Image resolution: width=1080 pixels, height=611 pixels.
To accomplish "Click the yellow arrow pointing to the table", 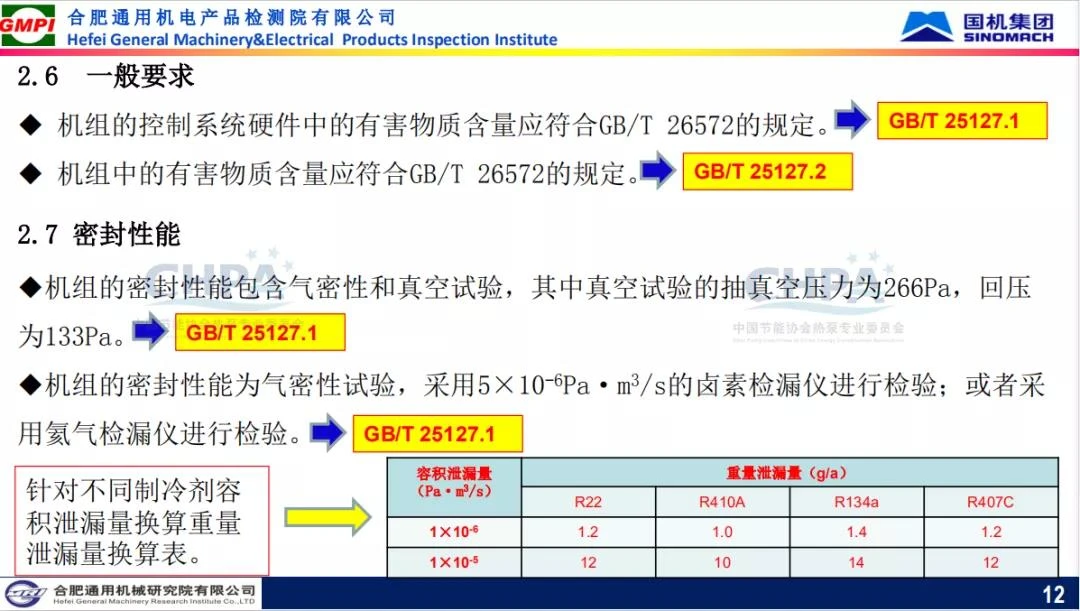I will click(x=327, y=516).
